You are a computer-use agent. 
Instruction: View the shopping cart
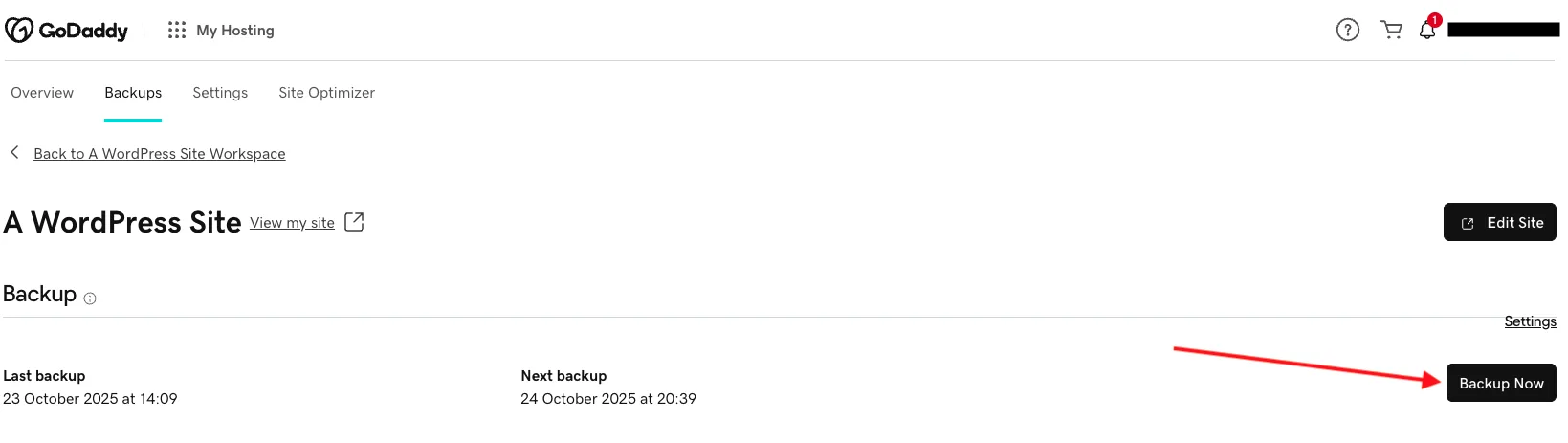[1391, 31]
